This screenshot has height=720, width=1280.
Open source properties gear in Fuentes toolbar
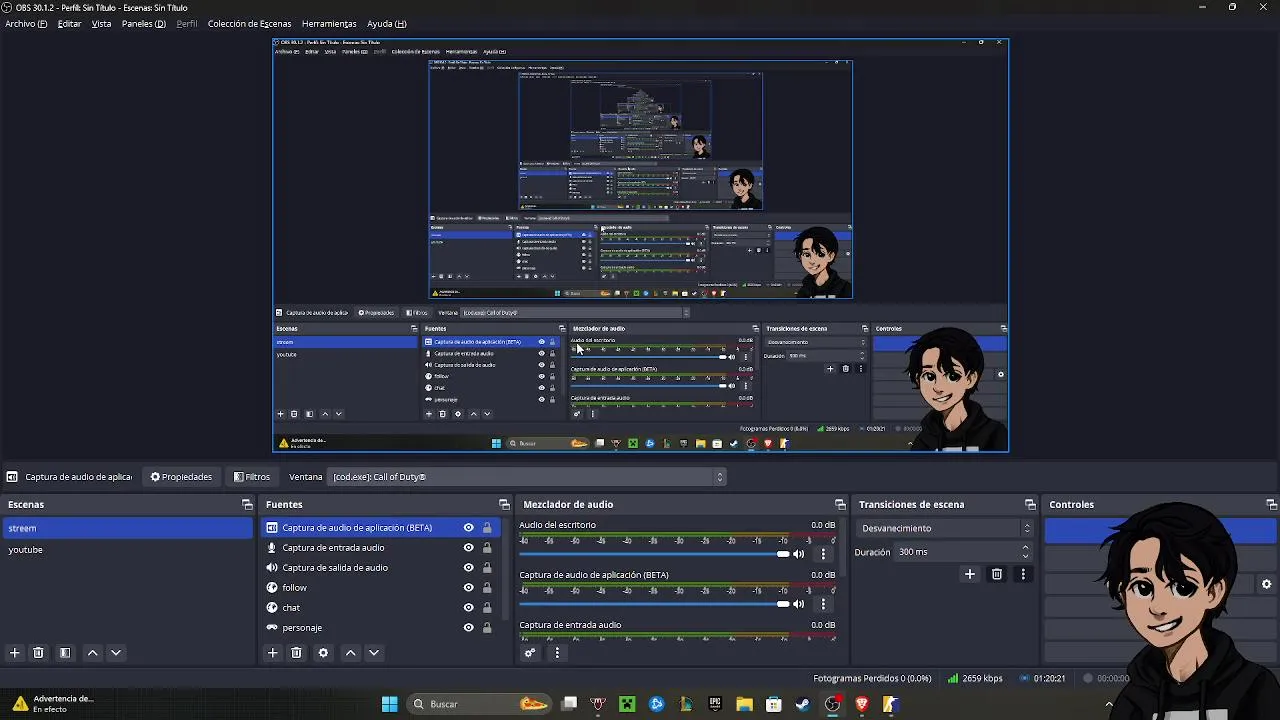(323, 653)
